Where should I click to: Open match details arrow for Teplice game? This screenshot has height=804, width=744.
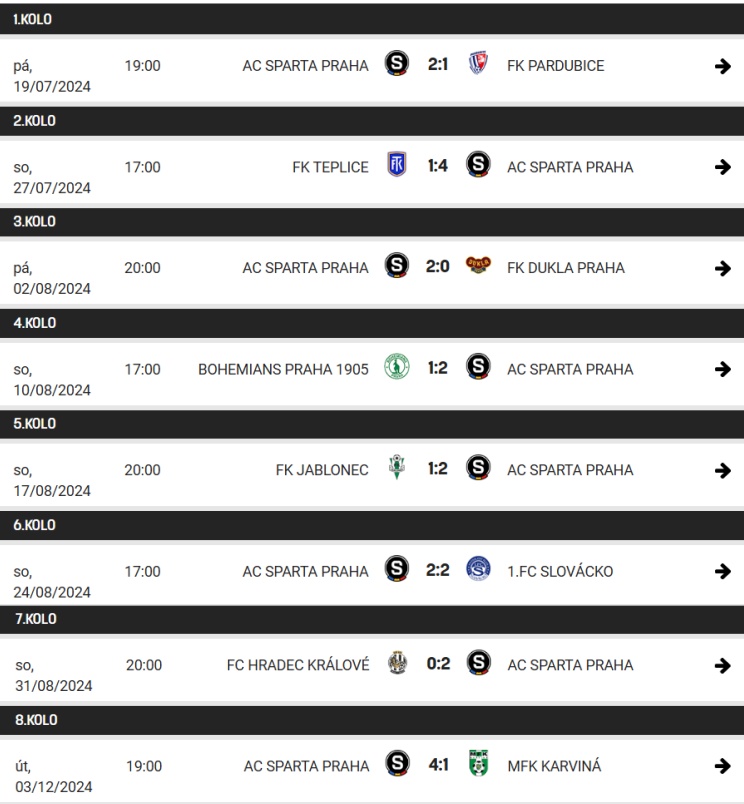pyautogui.click(x=723, y=167)
